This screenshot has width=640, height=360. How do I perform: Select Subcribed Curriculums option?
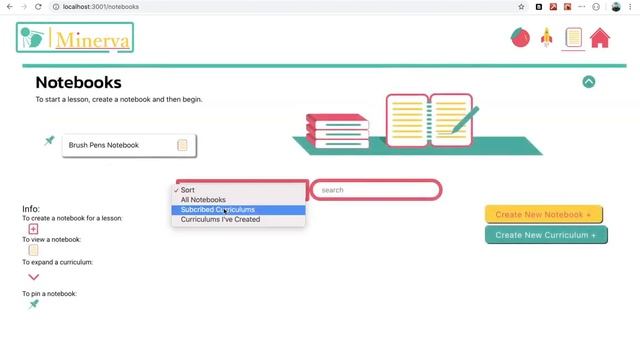[238, 210]
